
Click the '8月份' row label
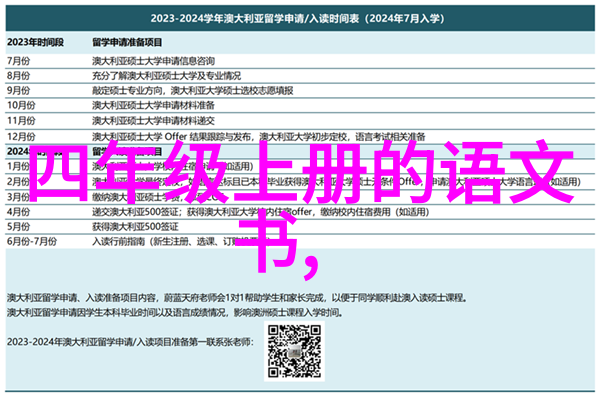click(x=18, y=76)
